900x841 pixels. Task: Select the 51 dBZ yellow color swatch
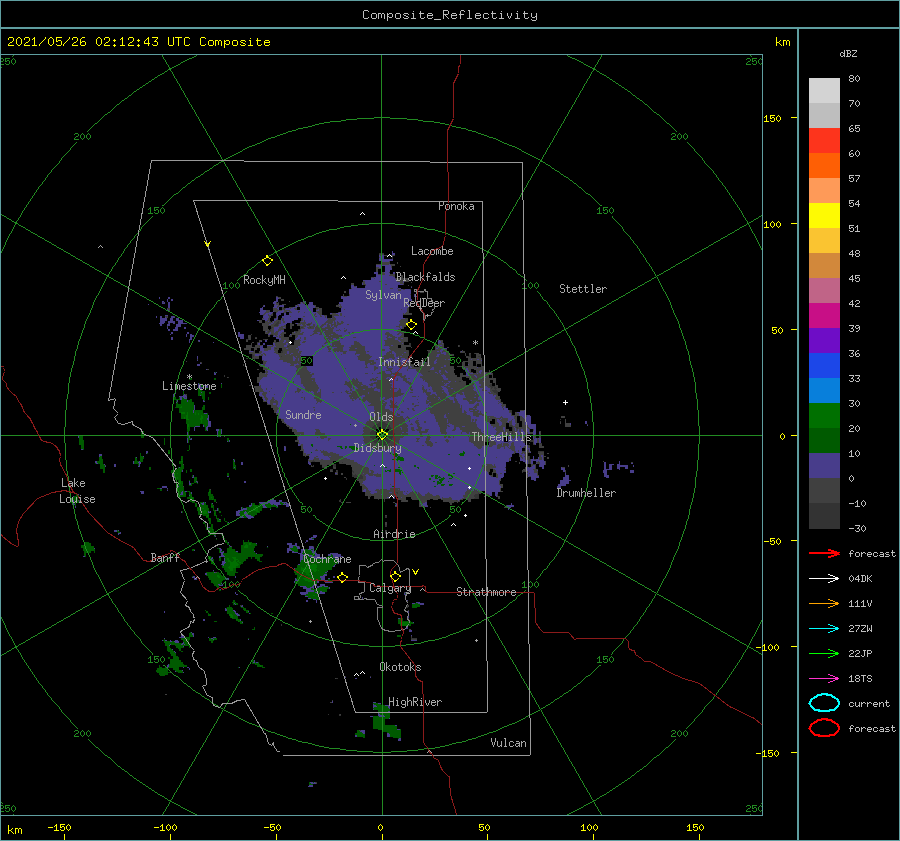tap(824, 215)
